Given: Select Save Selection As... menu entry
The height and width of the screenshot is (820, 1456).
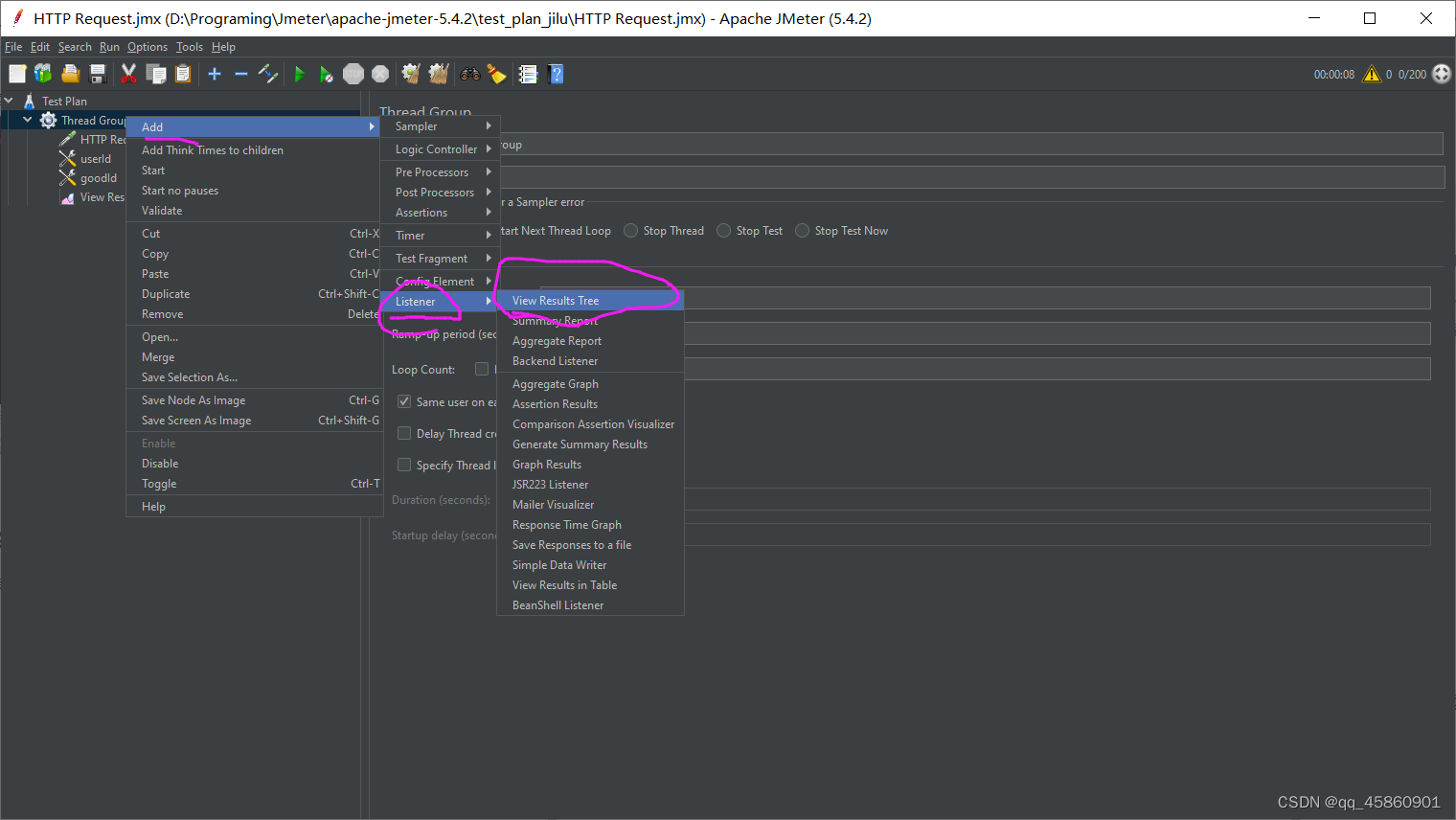Looking at the screenshot, I should [x=254, y=377].
